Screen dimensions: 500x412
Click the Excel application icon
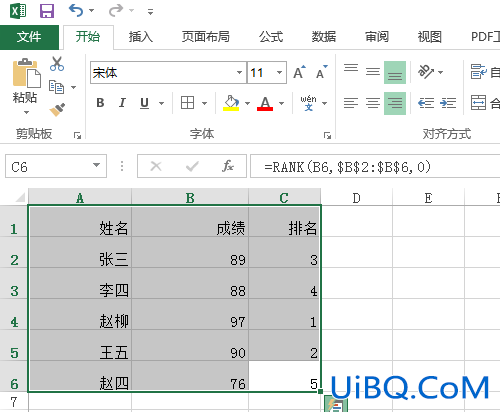click(18, 11)
